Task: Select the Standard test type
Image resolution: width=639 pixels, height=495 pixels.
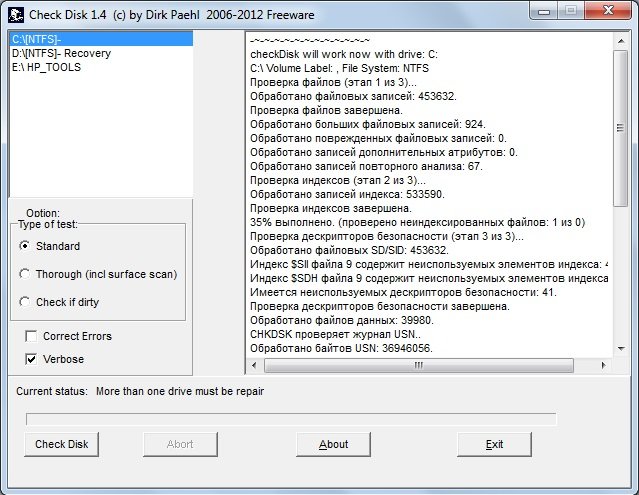Action: pos(26,246)
